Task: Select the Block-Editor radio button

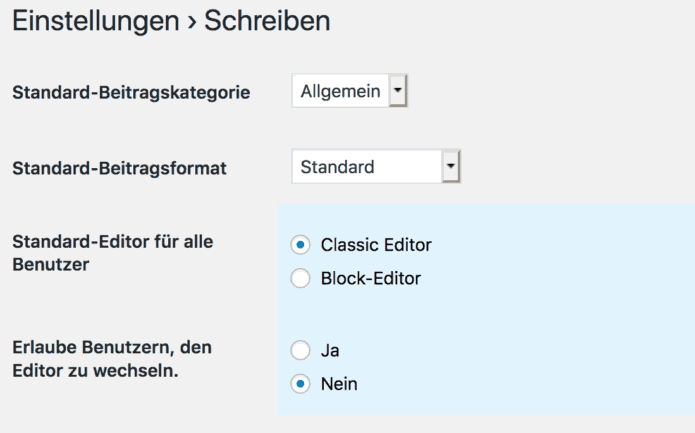Action: coord(300,279)
